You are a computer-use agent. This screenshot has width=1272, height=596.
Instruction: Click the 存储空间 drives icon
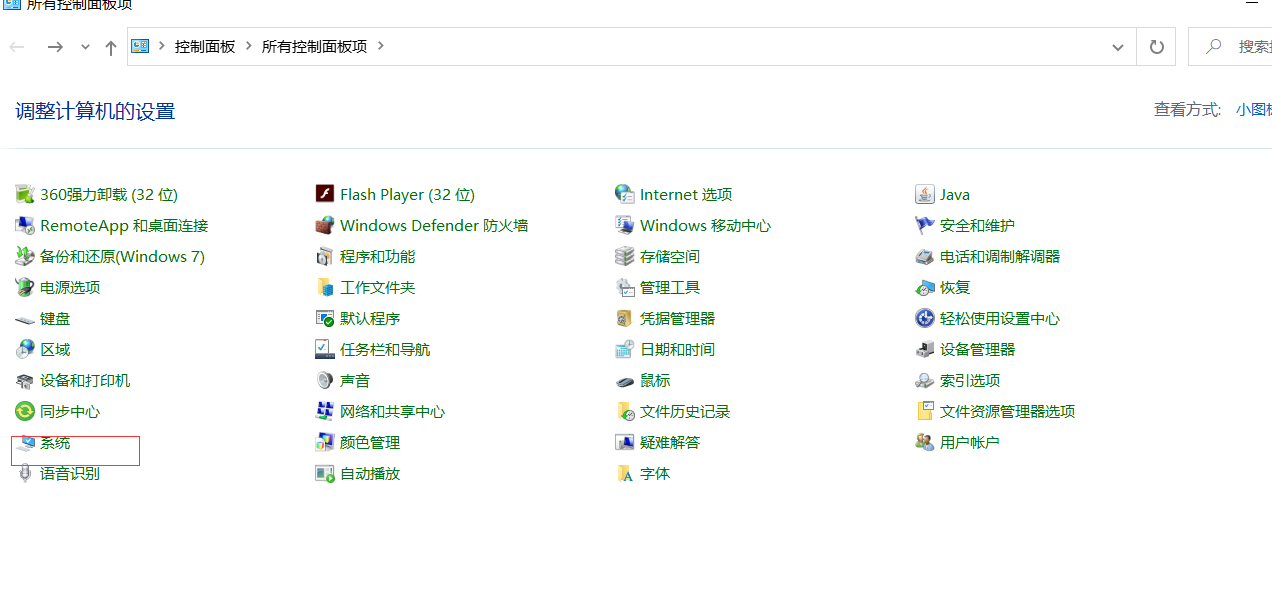[625, 256]
